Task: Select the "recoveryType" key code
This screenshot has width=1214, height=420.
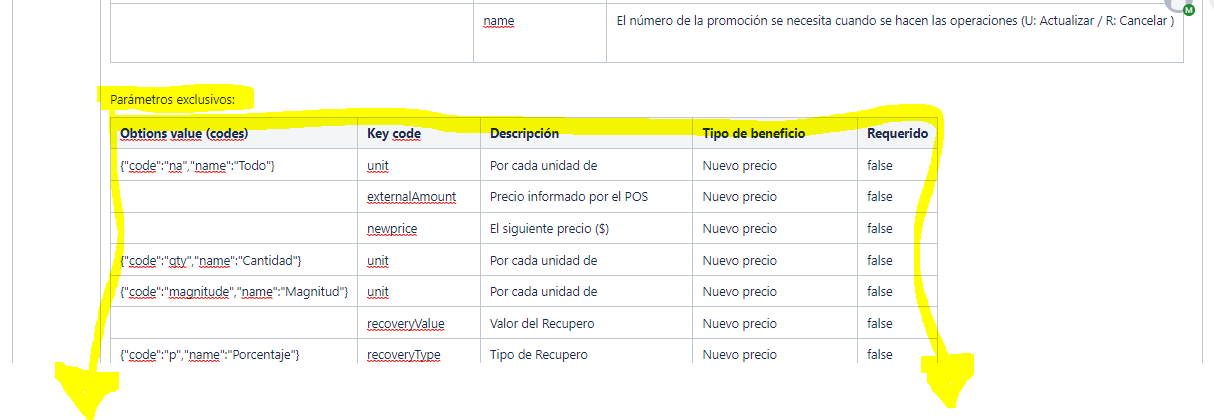Action: pos(403,355)
